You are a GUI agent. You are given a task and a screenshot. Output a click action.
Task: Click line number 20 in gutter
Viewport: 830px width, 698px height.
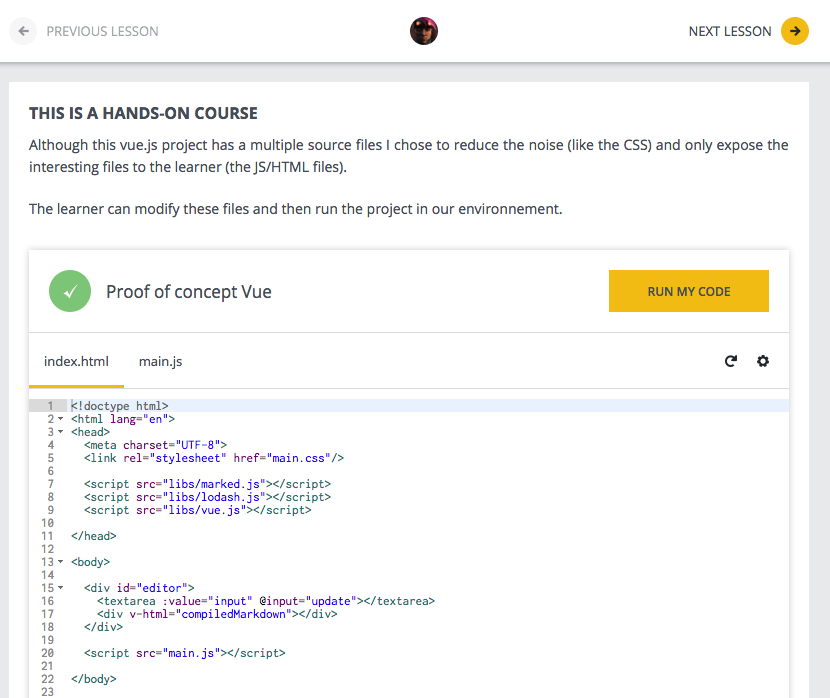(x=48, y=653)
